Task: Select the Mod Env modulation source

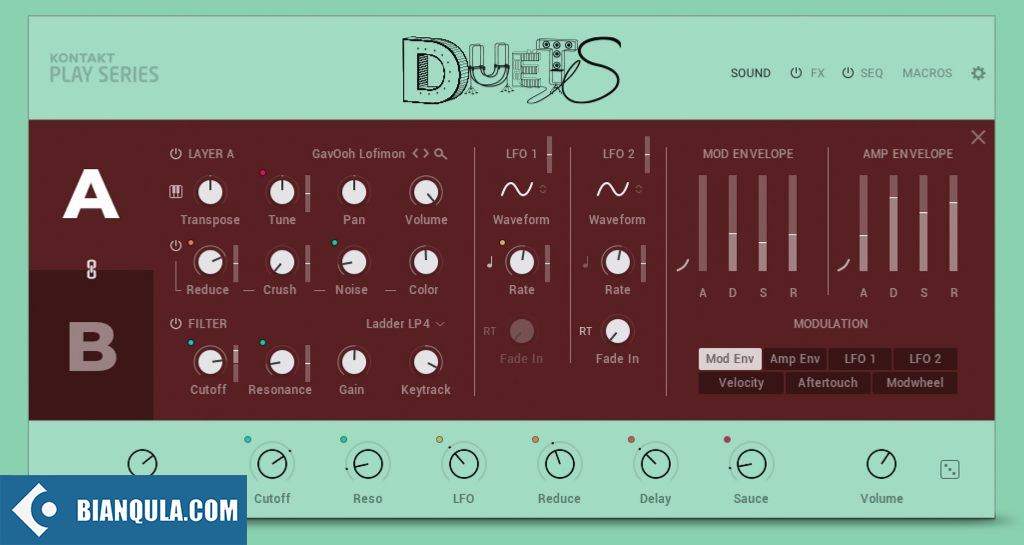Action: 729,359
